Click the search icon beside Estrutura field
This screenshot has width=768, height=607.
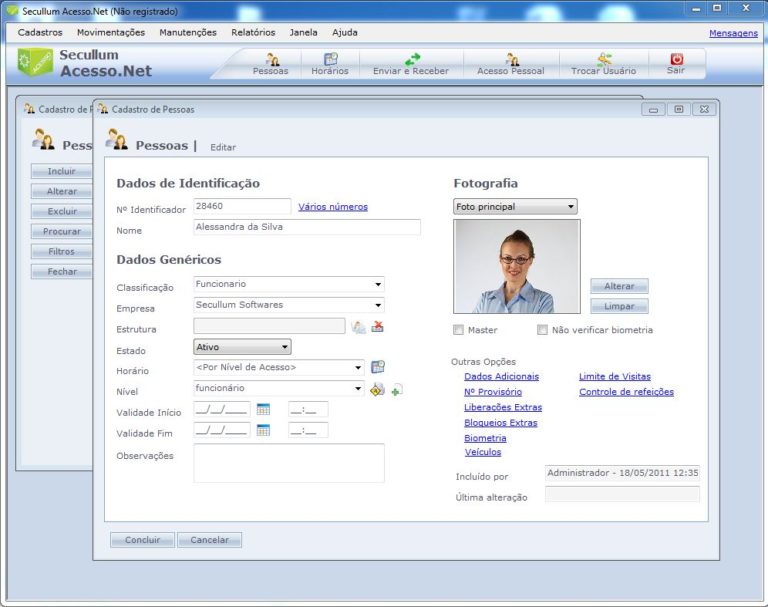point(359,326)
